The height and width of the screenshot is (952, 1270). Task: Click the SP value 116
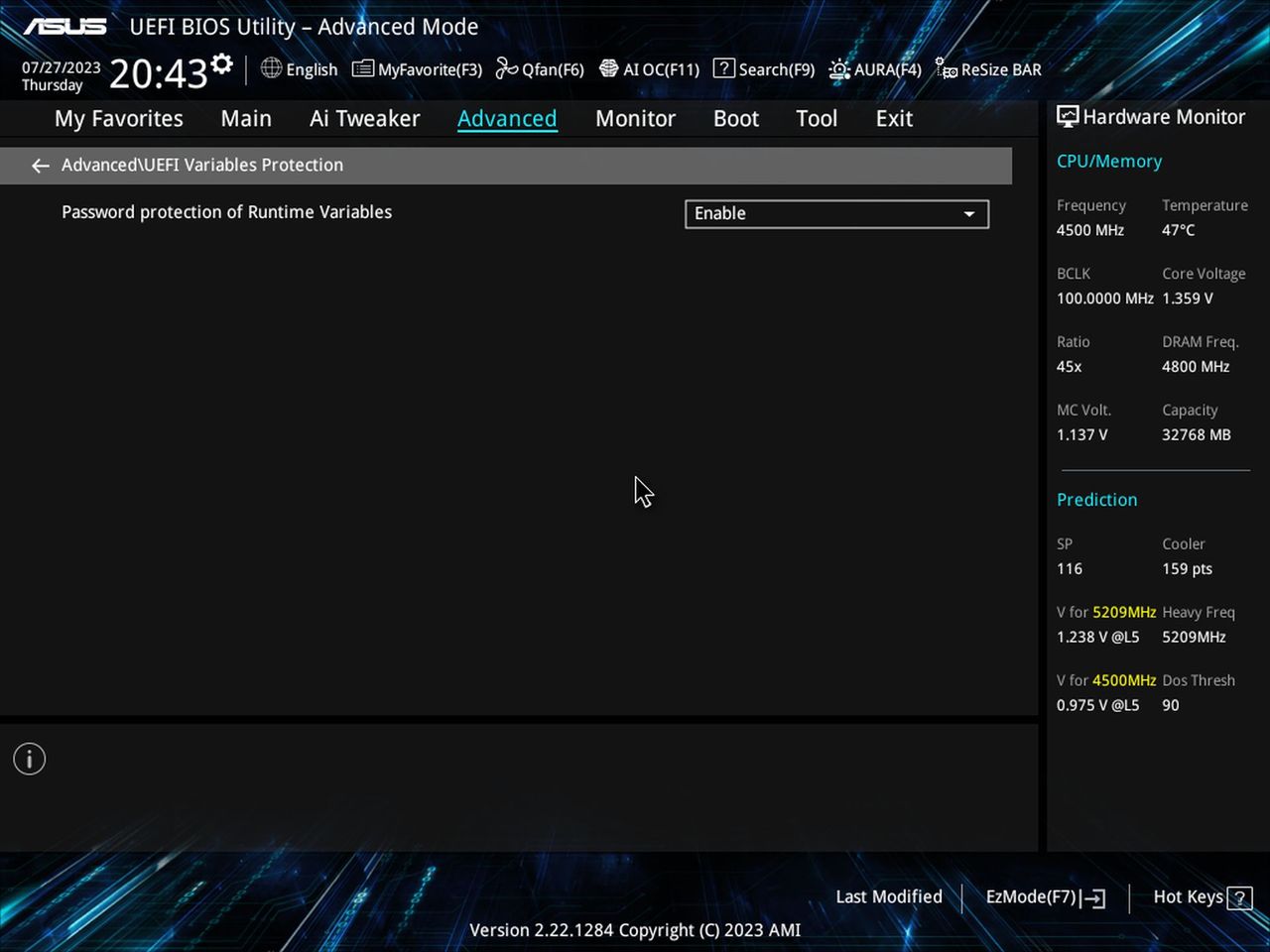(1070, 569)
